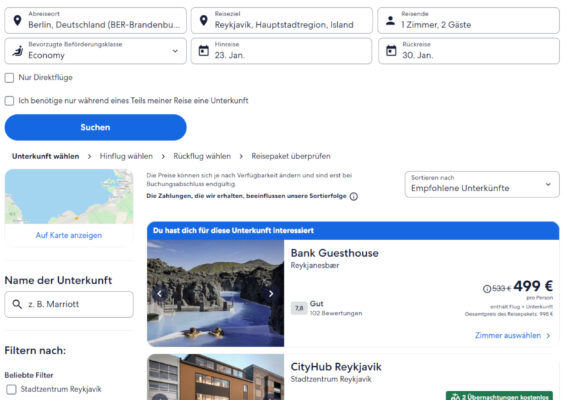Show previous photo of Bank Guesthouse
Screen dimensions: 567x400
(x=159, y=294)
